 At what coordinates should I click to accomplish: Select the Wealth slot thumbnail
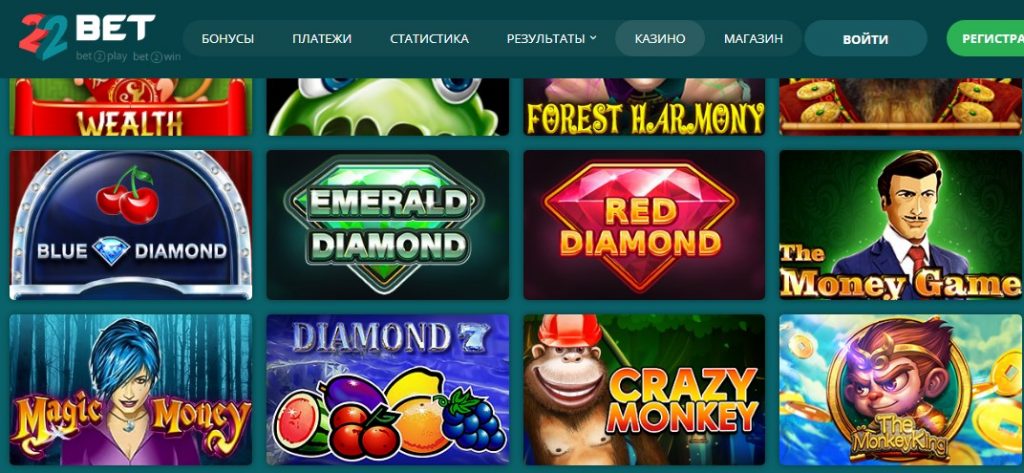[131, 106]
